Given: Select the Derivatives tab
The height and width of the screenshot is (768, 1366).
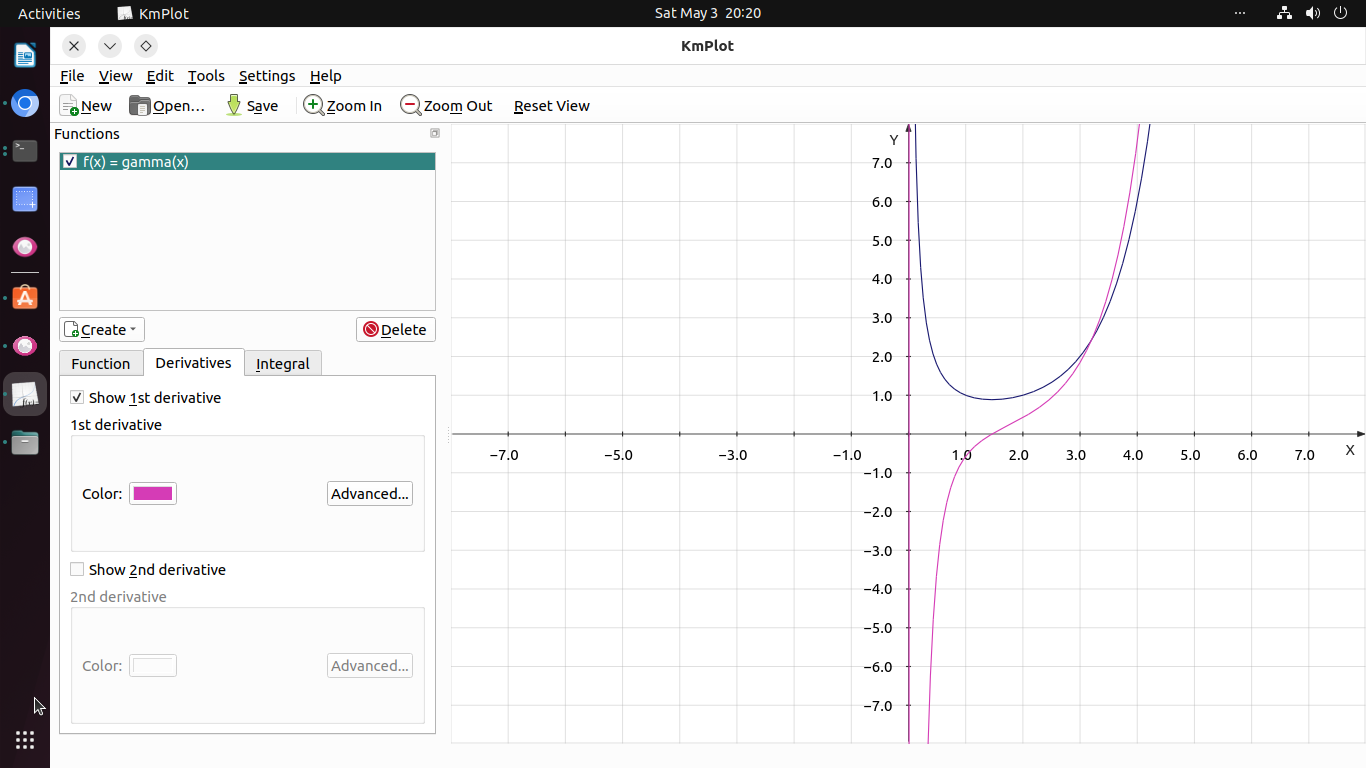Looking at the screenshot, I should (194, 363).
